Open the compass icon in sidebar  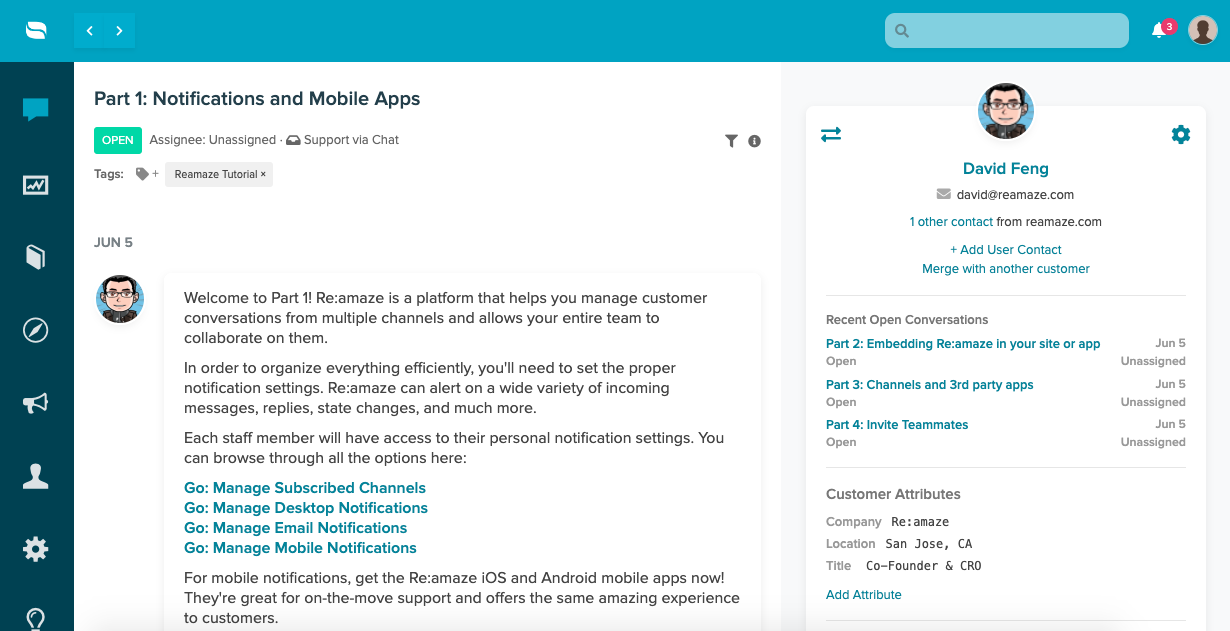[x=36, y=330]
